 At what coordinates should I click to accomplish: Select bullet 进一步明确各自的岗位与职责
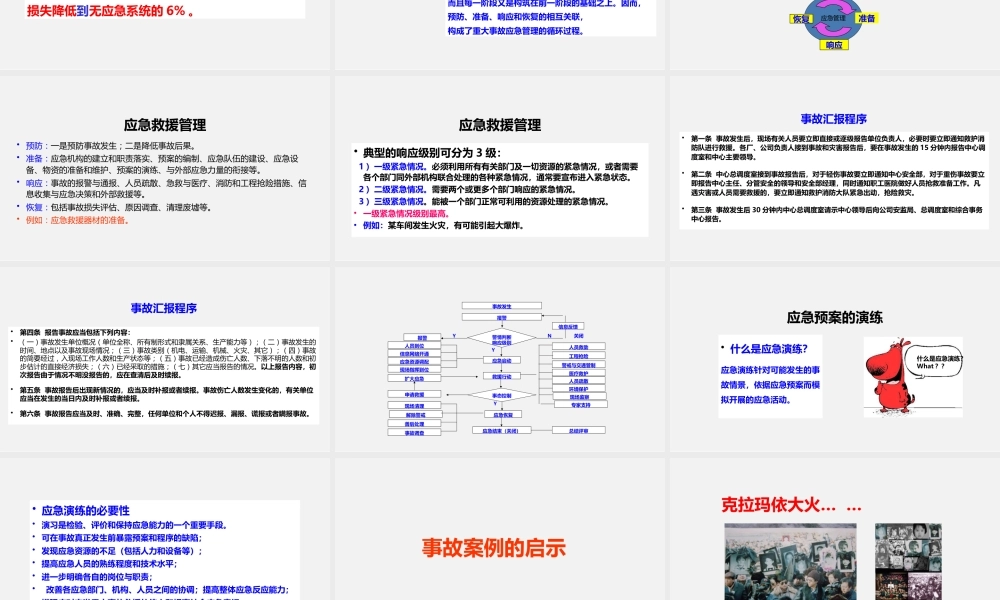tap(96, 576)
